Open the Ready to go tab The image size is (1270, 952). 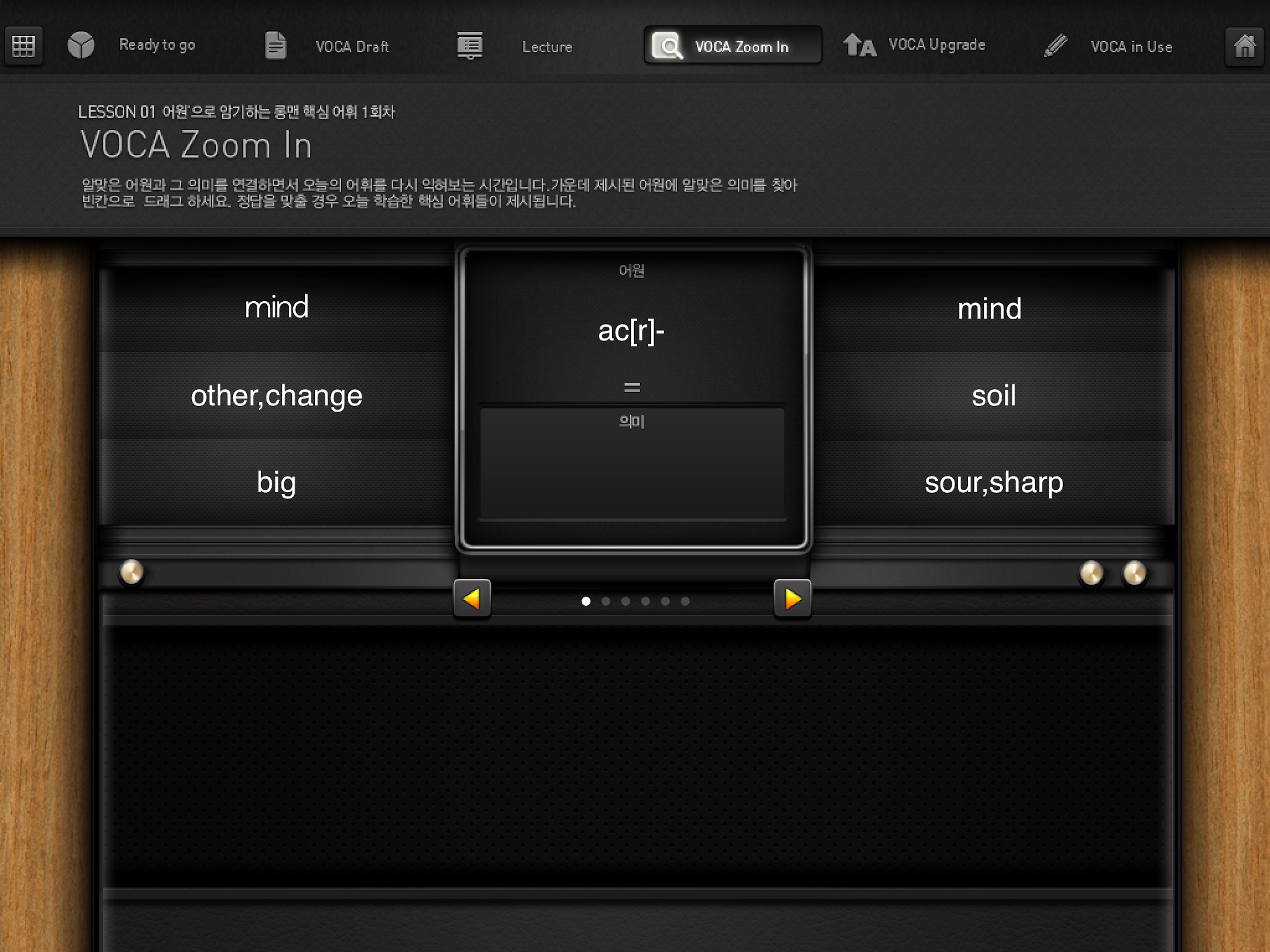pos(157,45)
